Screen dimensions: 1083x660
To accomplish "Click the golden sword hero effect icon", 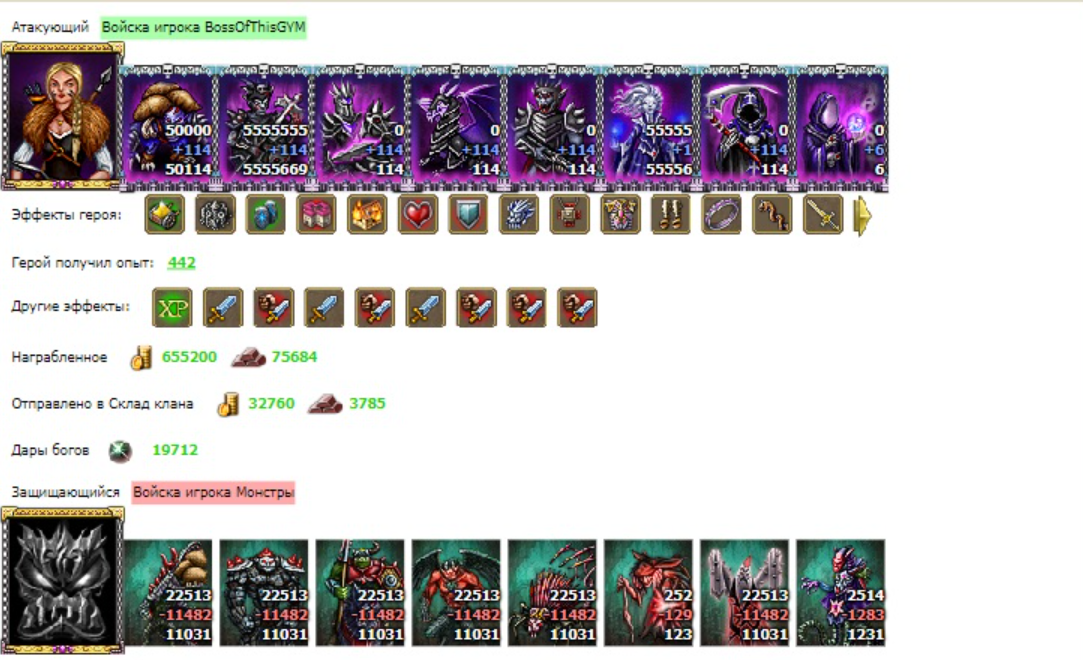I will 823,215.
